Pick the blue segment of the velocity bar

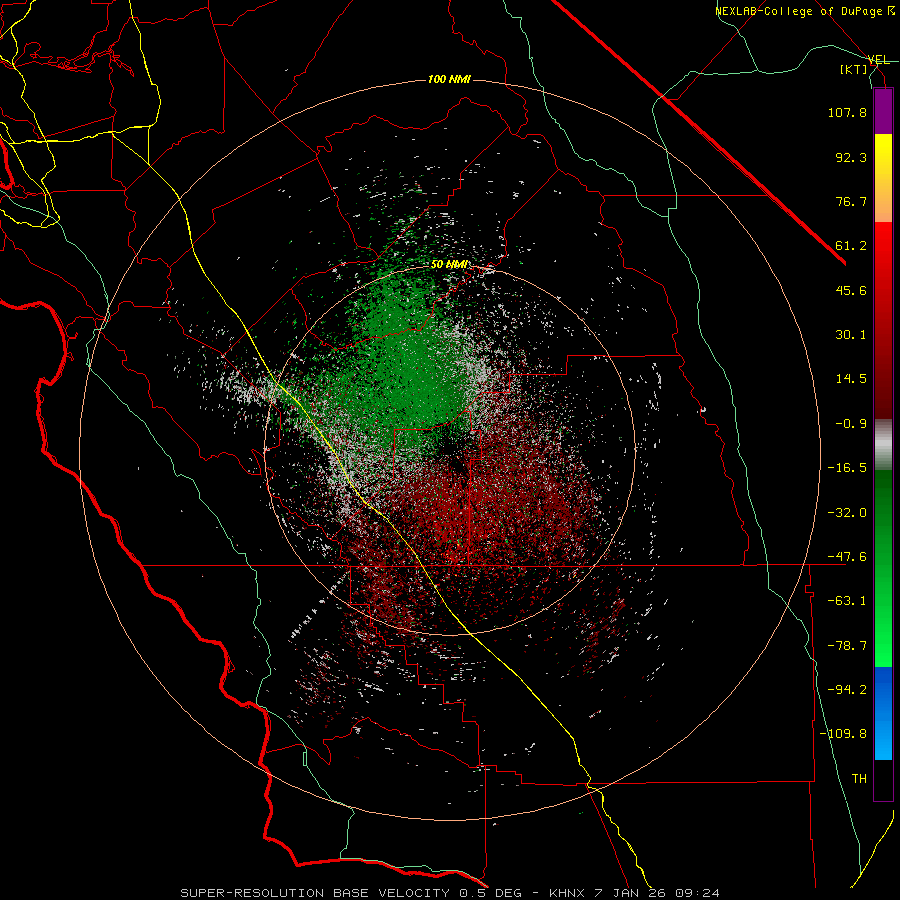[883, 713]
